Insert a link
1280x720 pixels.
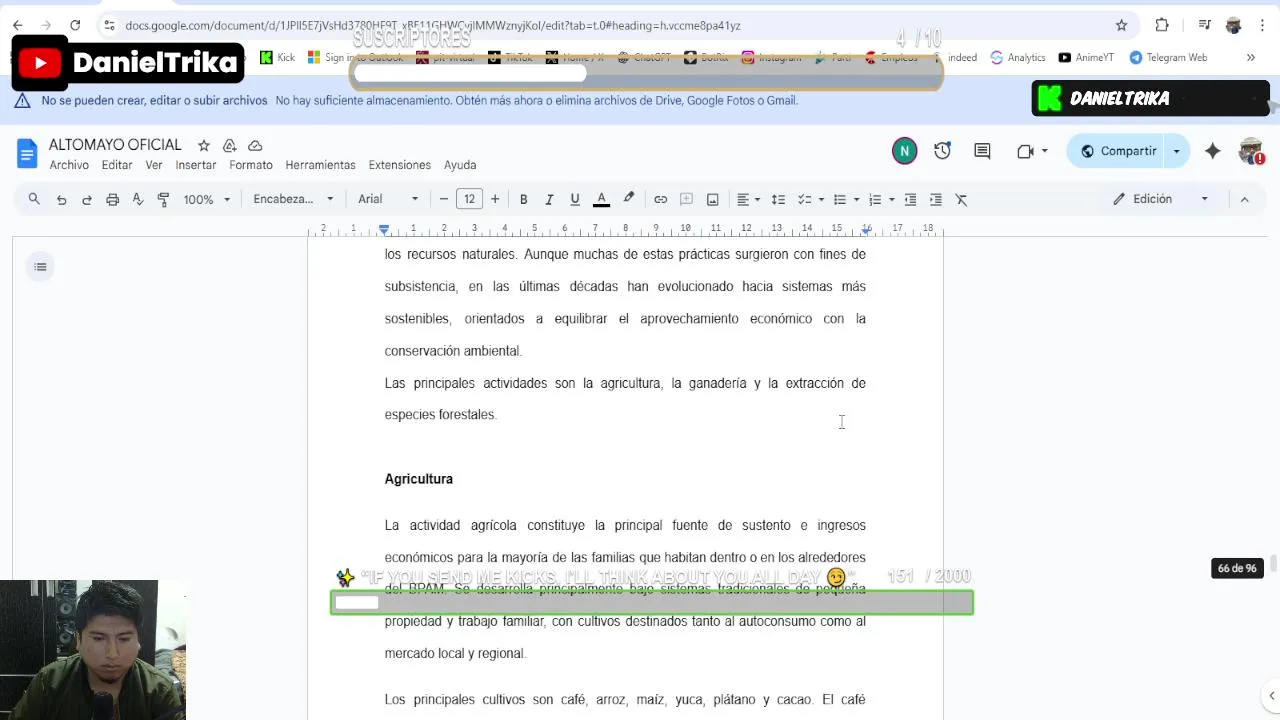(661, 199)
